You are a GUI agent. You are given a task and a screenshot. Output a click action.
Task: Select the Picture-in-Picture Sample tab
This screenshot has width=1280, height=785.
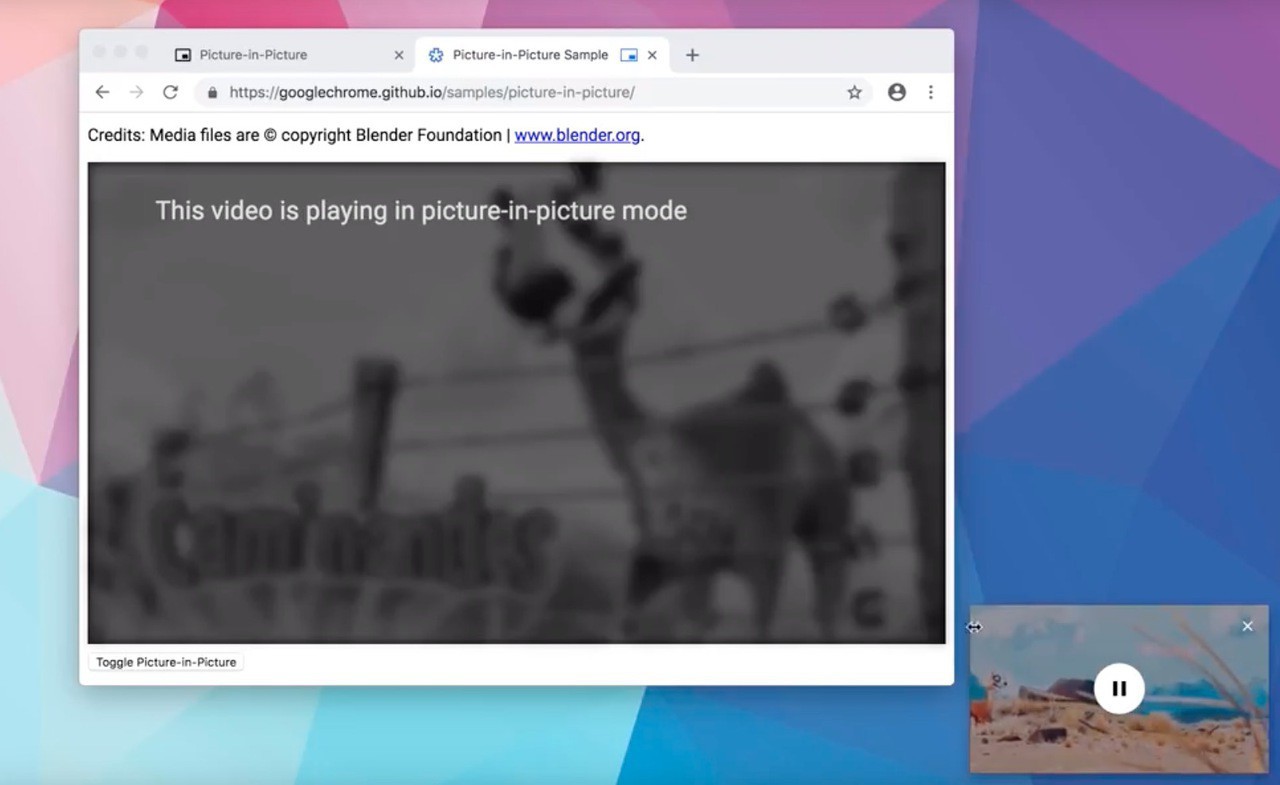pyautogui.click(x=543, y=55)
